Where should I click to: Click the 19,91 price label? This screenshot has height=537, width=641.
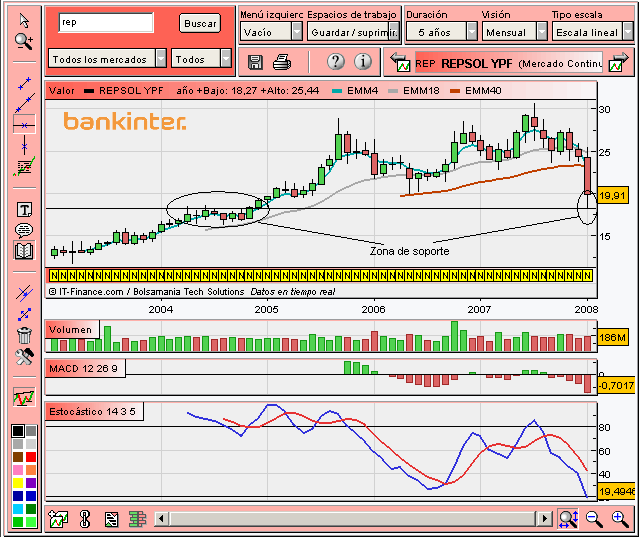click(x=612, y=196)
